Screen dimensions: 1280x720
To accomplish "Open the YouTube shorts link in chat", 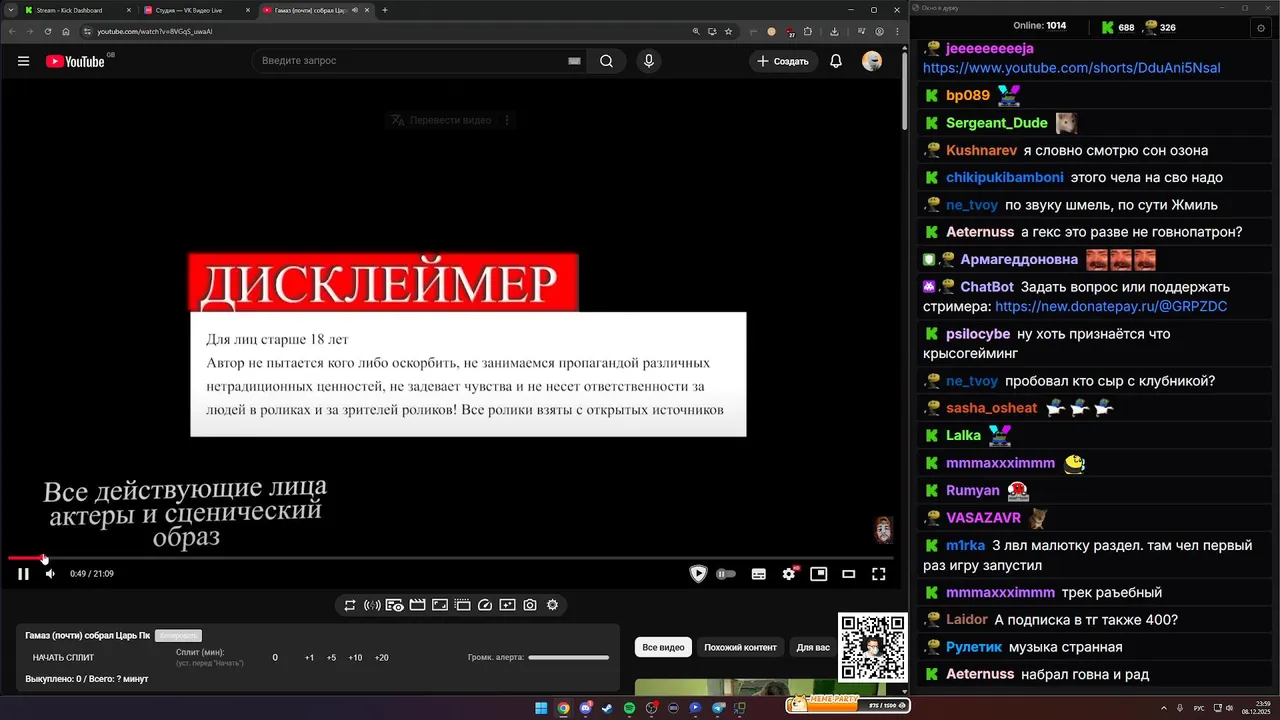I will pos(1071,68).
